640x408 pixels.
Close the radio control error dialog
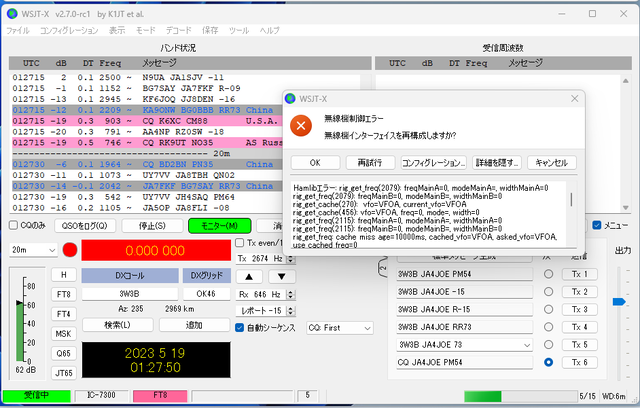(x=574, y=99)
